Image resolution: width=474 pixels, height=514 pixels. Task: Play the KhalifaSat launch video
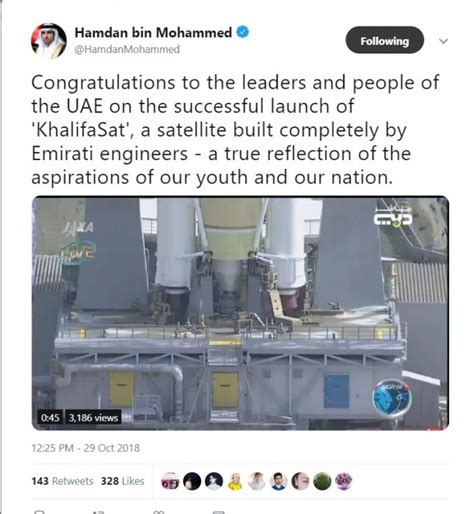(240, 313)
